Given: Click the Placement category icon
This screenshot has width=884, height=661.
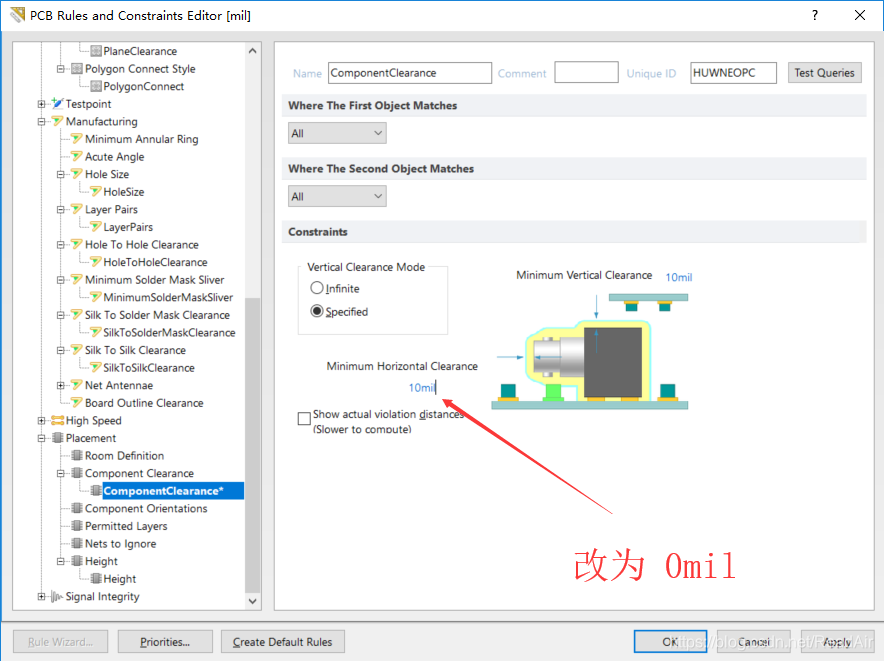Looking at the screenshot, I should [58, 438].
